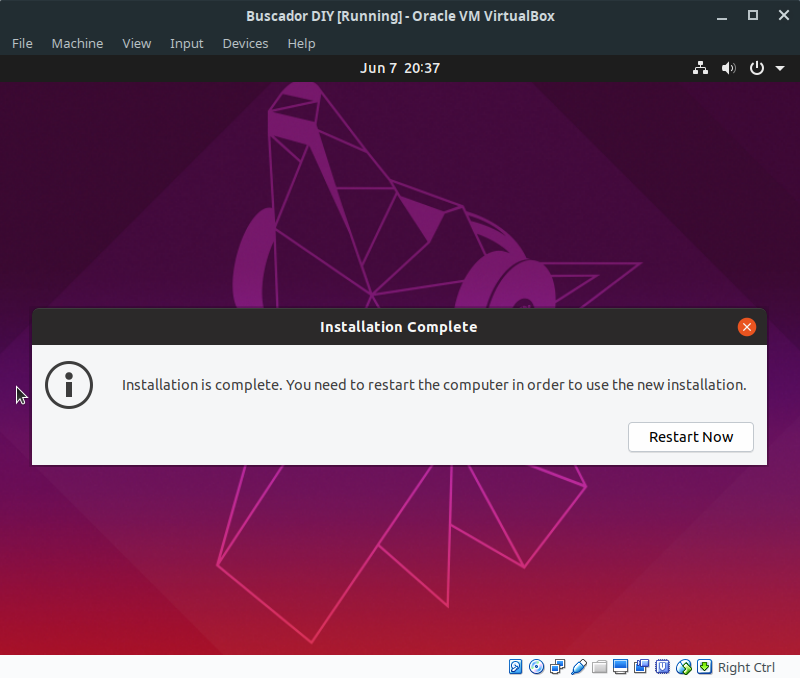This screenshot has width=800, height=678.
Task: Open the Devices menu
Action: click(x=245, y=44)
